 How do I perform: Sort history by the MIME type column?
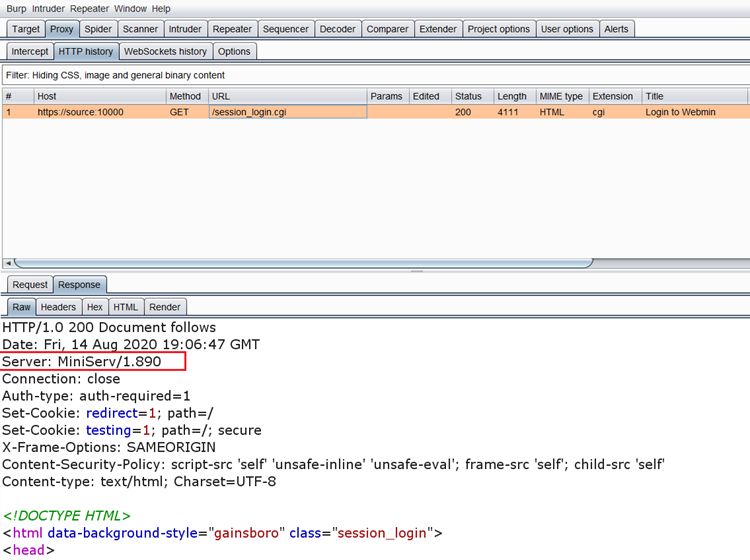tap(562, 97)
